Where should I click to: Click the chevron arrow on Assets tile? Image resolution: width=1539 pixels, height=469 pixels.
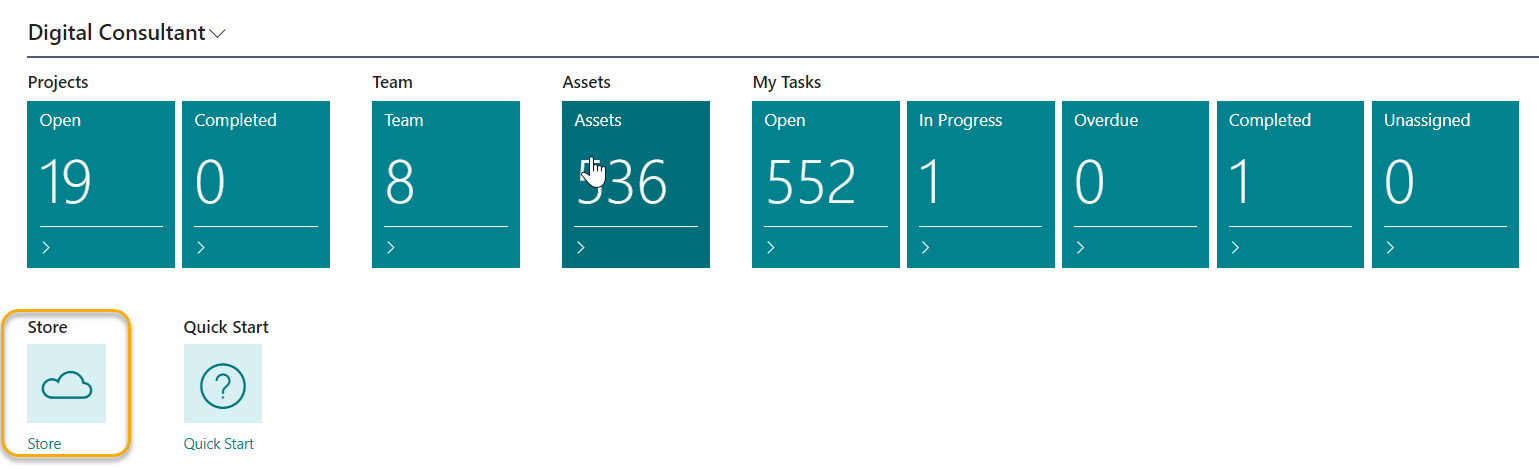tap(581, 248)
